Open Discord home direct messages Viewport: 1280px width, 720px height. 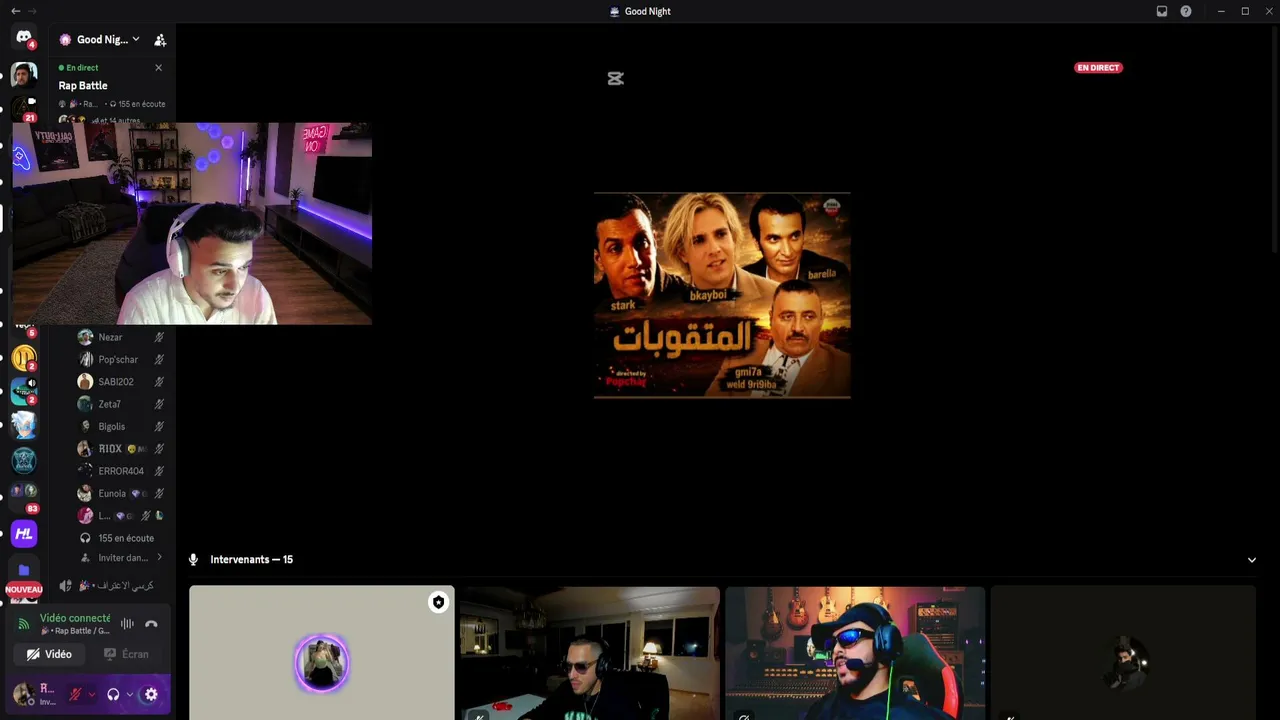coord(24,38)
